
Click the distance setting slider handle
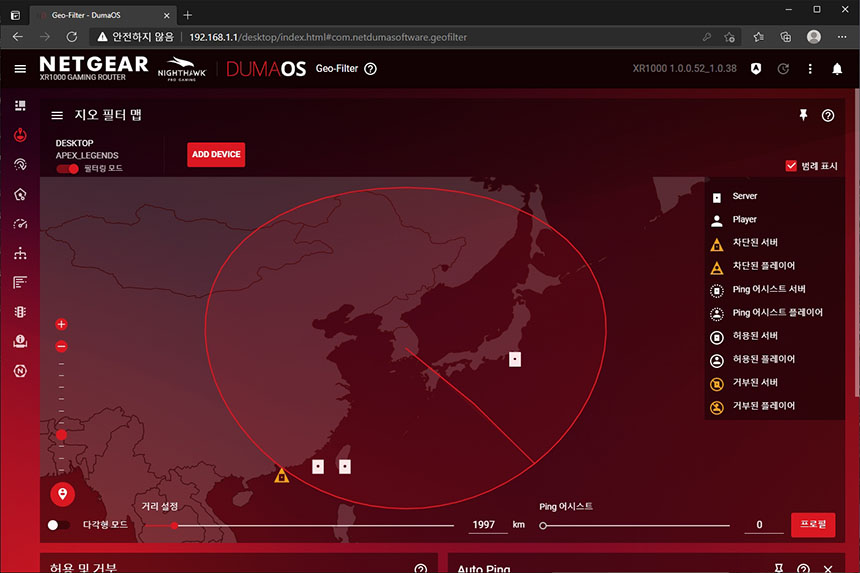coord(174,525)
